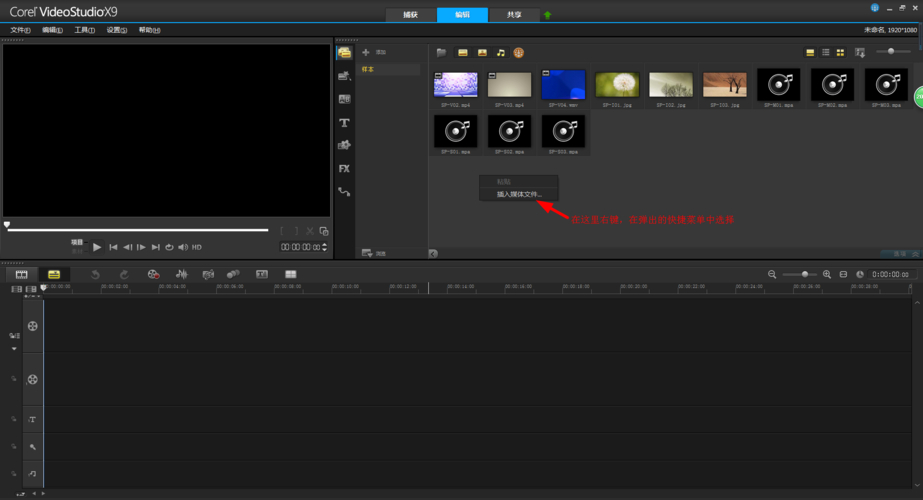This screenshot has width=923, height=500.
Task: Click 粘贴 in the context menu
Action: (x=519, y=182)
